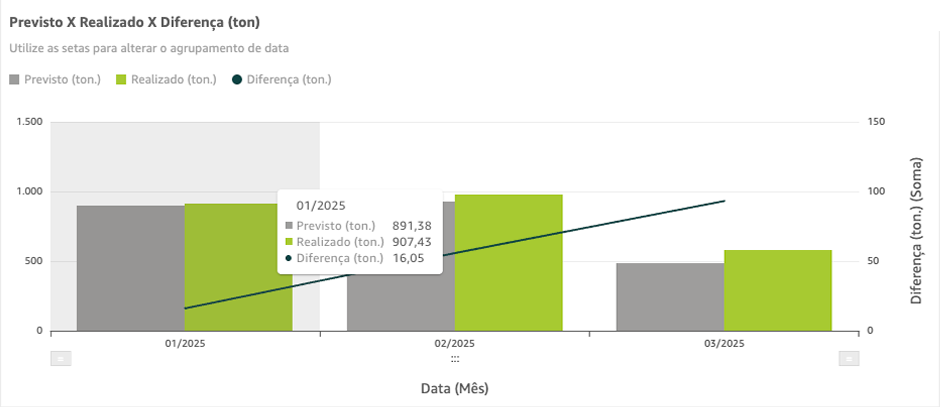
Task: Click the left date grouping arrow button
Action: click(59, 358)
